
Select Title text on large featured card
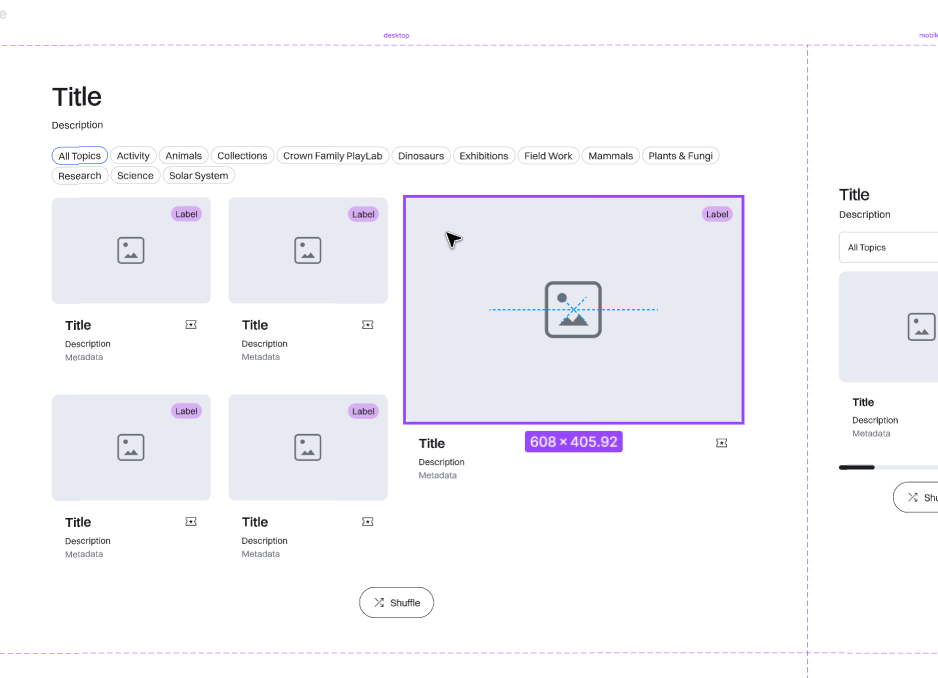coord(432,443)
